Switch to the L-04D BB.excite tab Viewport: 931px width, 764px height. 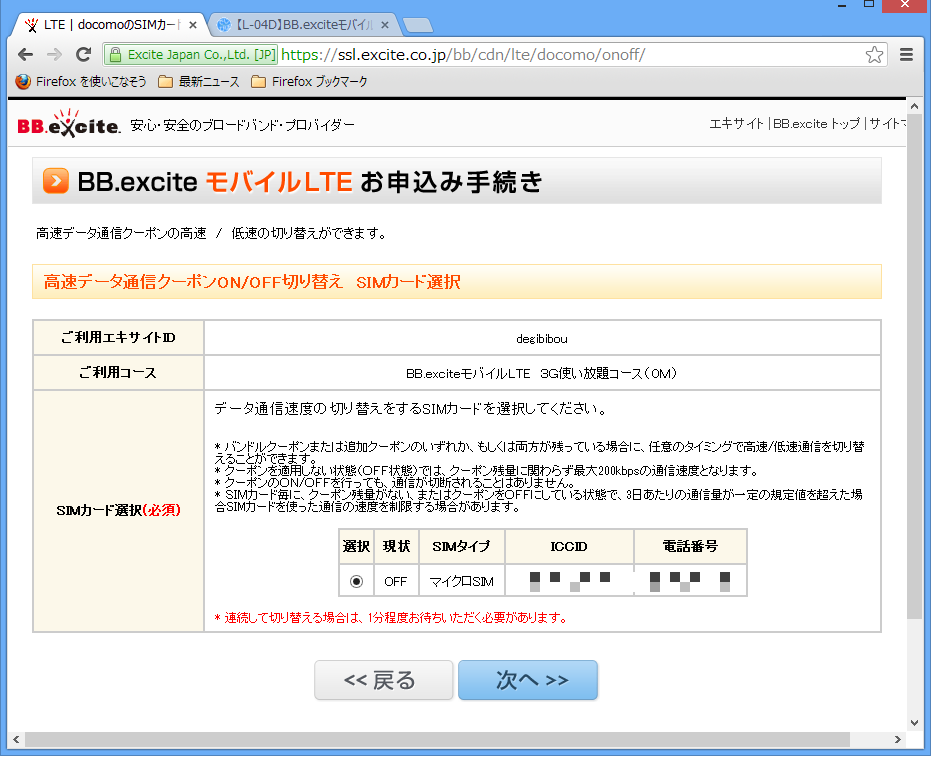tap(303, 25)
